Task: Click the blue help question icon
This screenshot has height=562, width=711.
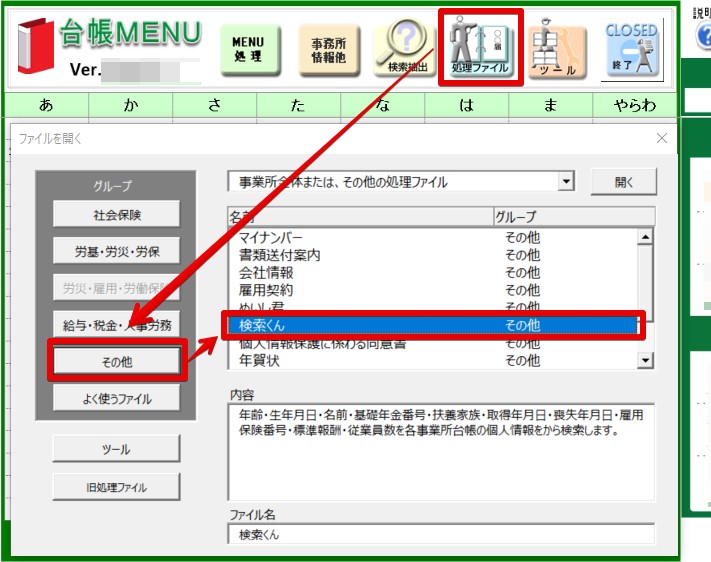Action: pos(704,35)
